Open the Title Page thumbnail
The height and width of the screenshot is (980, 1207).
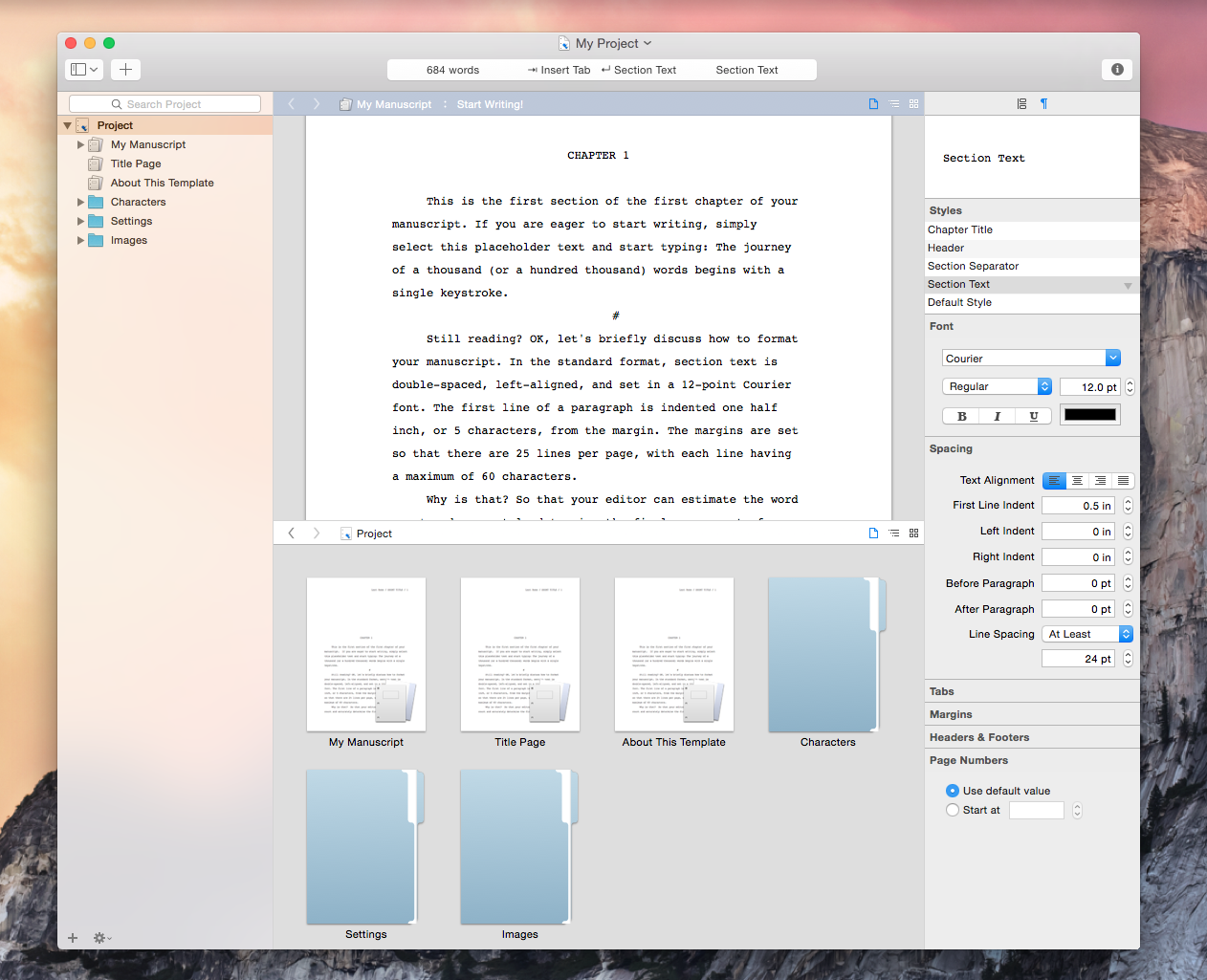pos(519,654)
